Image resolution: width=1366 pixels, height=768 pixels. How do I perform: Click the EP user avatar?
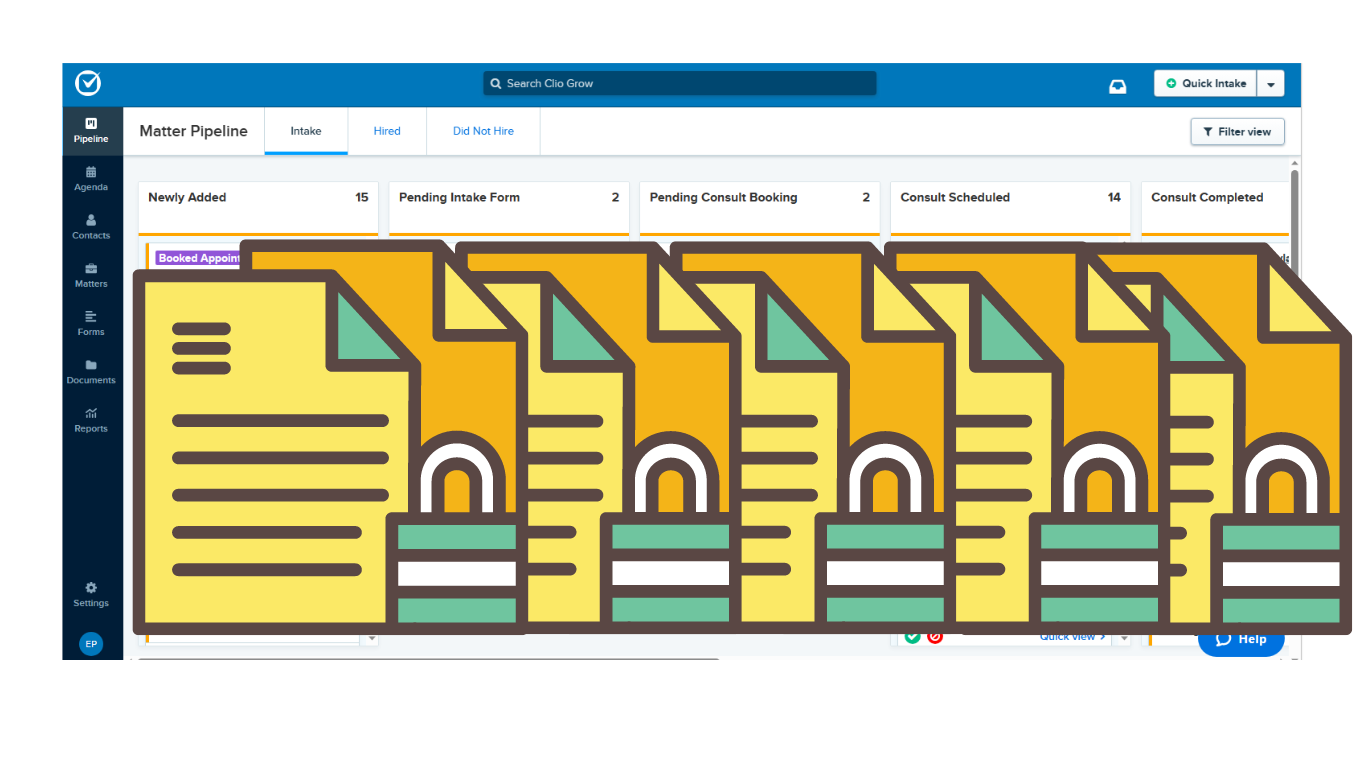(x=91, y=644)
